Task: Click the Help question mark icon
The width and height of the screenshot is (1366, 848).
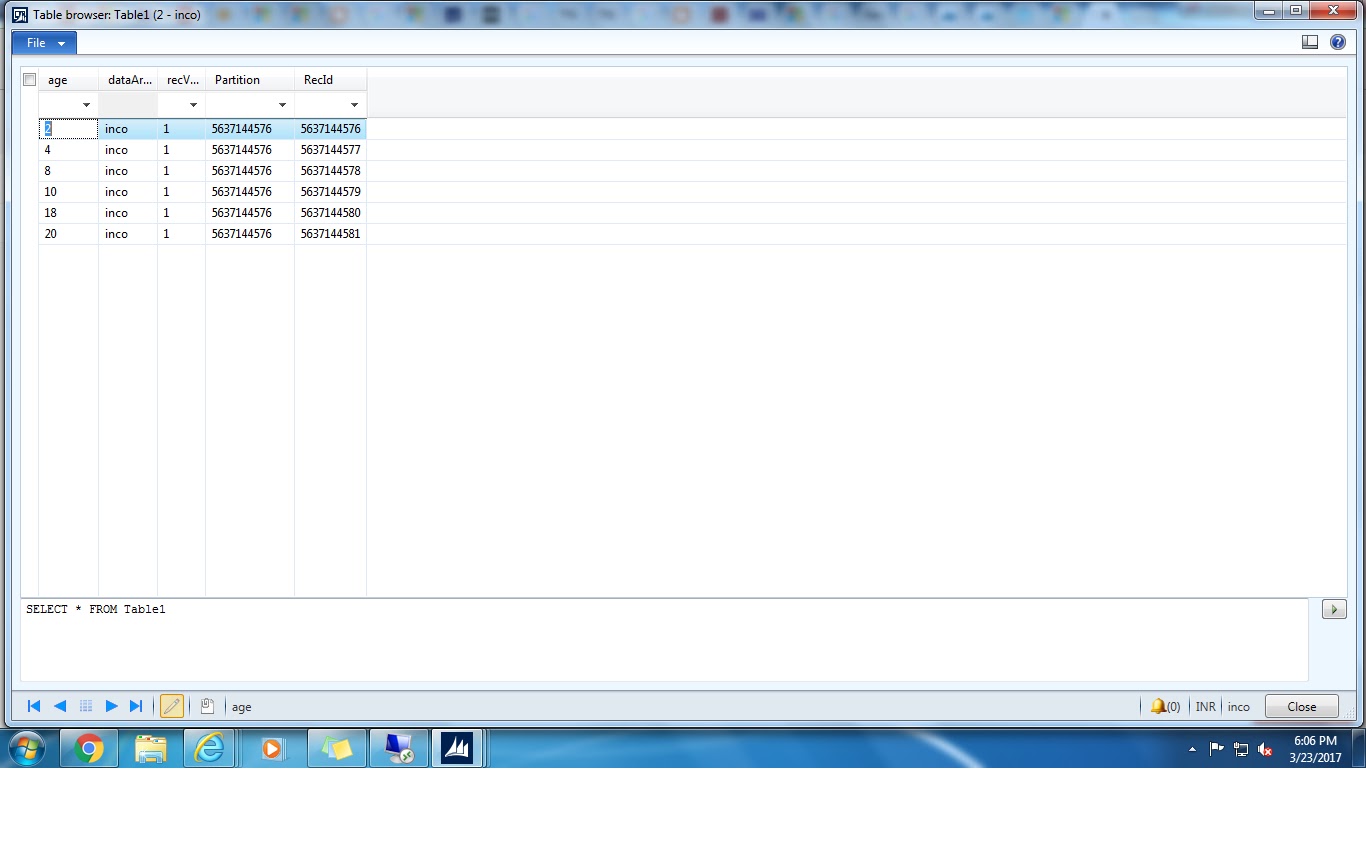Action: click(x=1338, y=42)
